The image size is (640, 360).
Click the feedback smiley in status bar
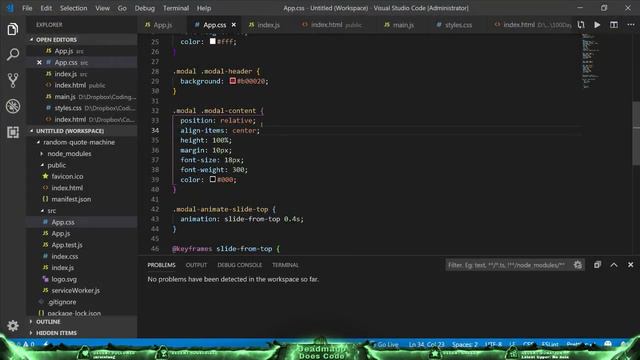point(608,344)
